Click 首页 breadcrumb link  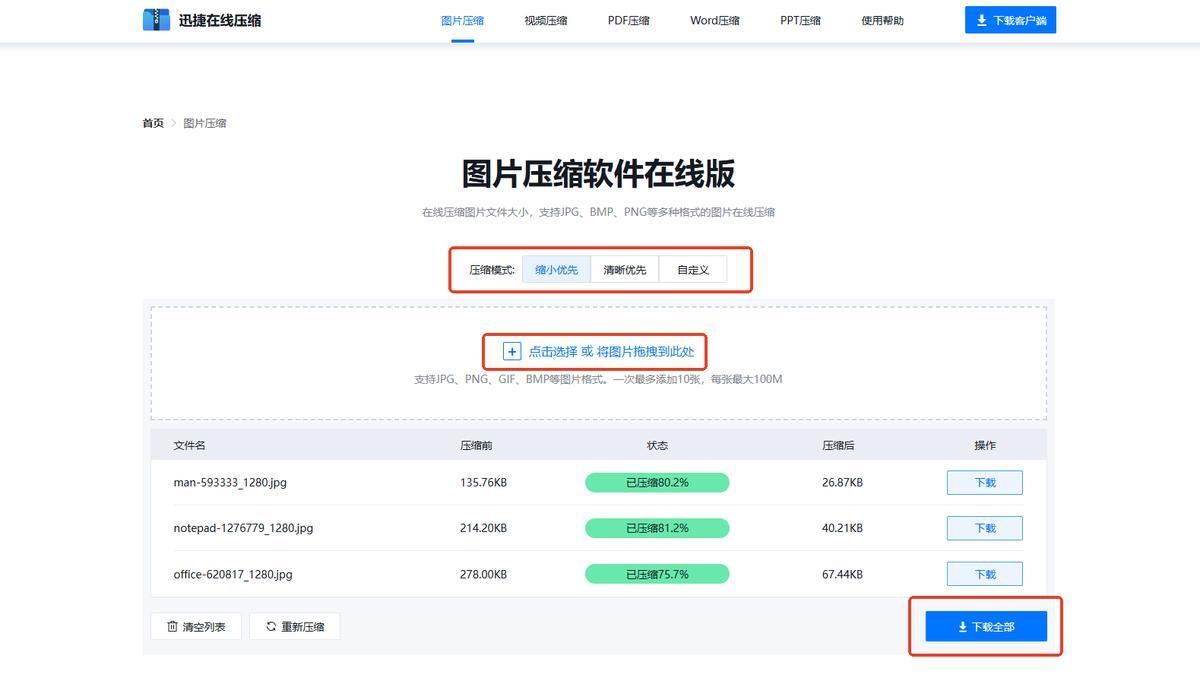click(x=153, y=123)
